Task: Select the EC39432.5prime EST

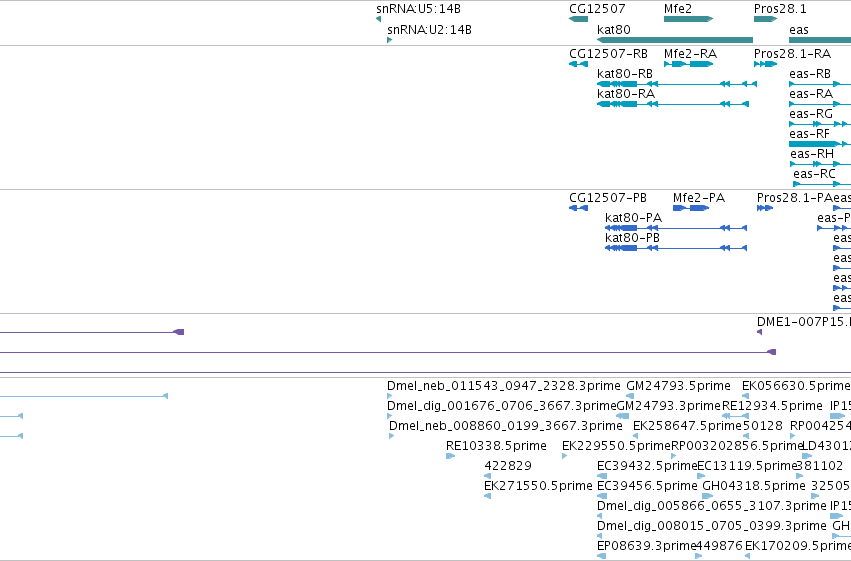Action: pos(602,476)
